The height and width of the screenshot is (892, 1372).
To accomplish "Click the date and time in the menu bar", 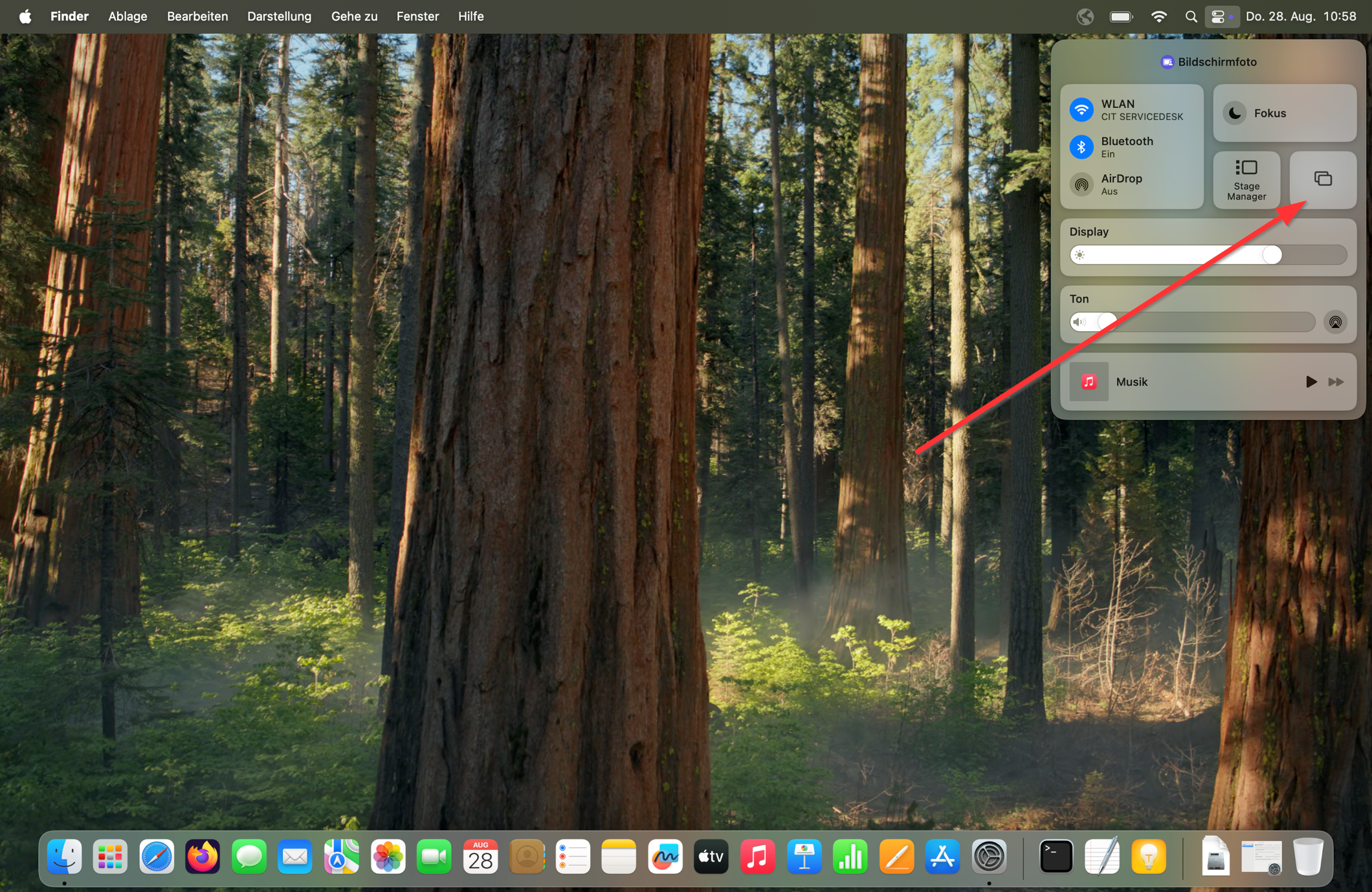I will tap(1301, 16).
